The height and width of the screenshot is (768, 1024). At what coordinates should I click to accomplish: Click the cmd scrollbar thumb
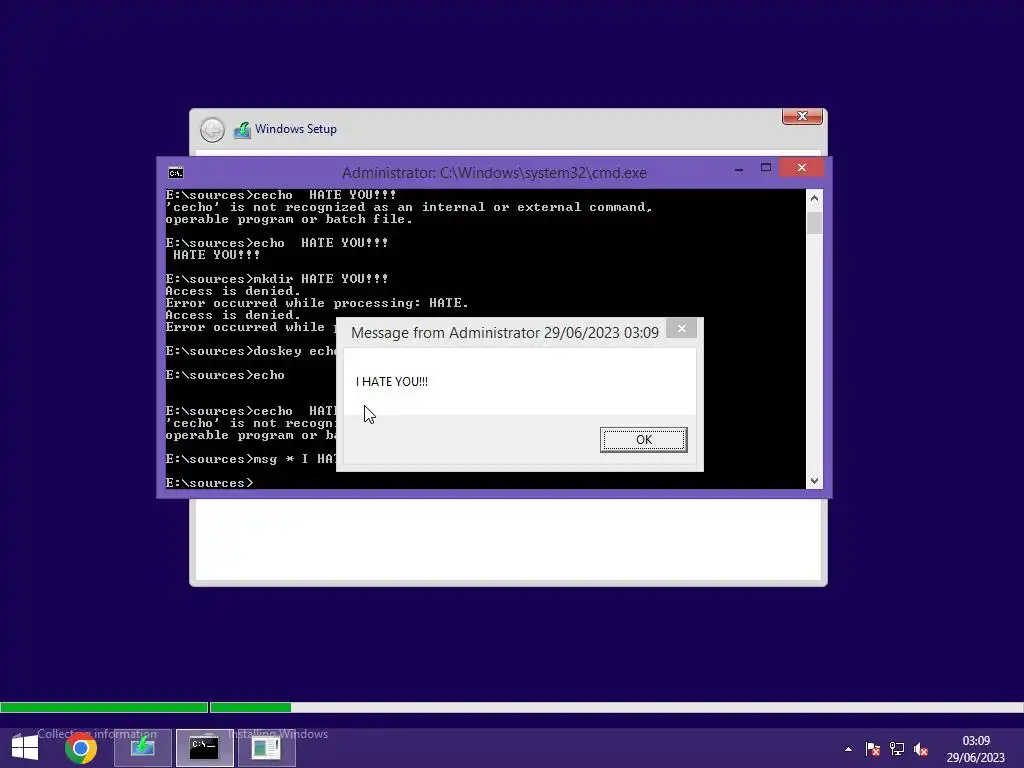click(x=814, y=223)
